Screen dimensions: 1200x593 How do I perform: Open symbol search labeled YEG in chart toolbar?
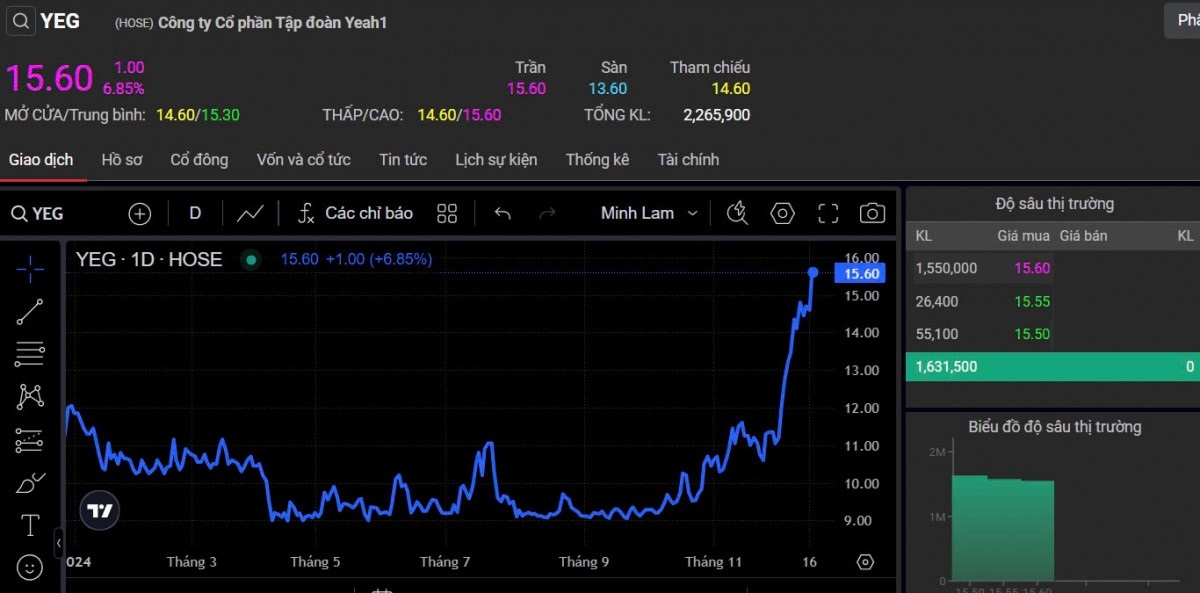click(x=37, y=213)
